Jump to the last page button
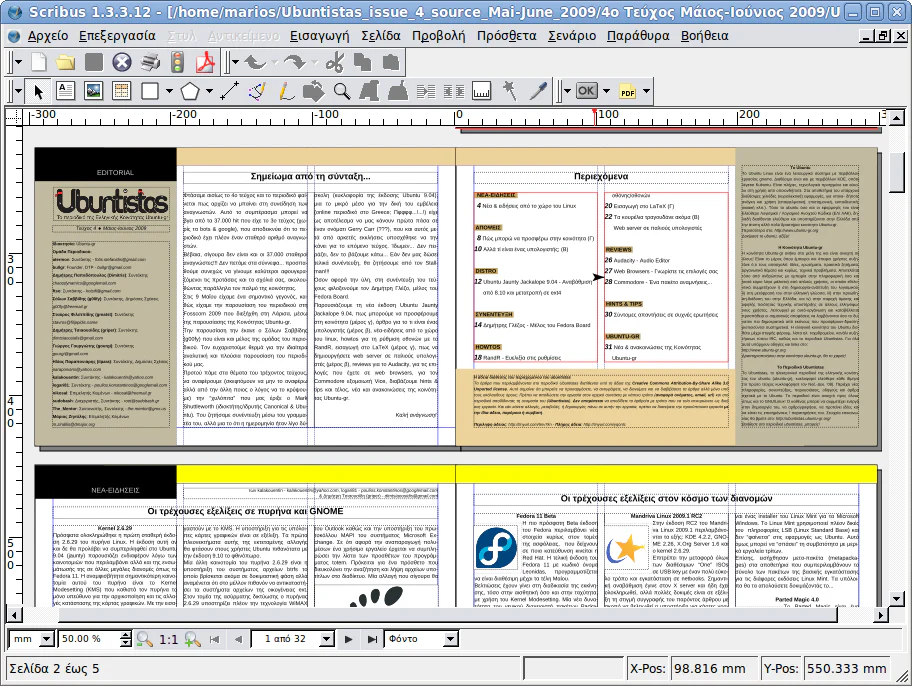The height and width of the screenshot is (686, 912). (x=372, y=639)
